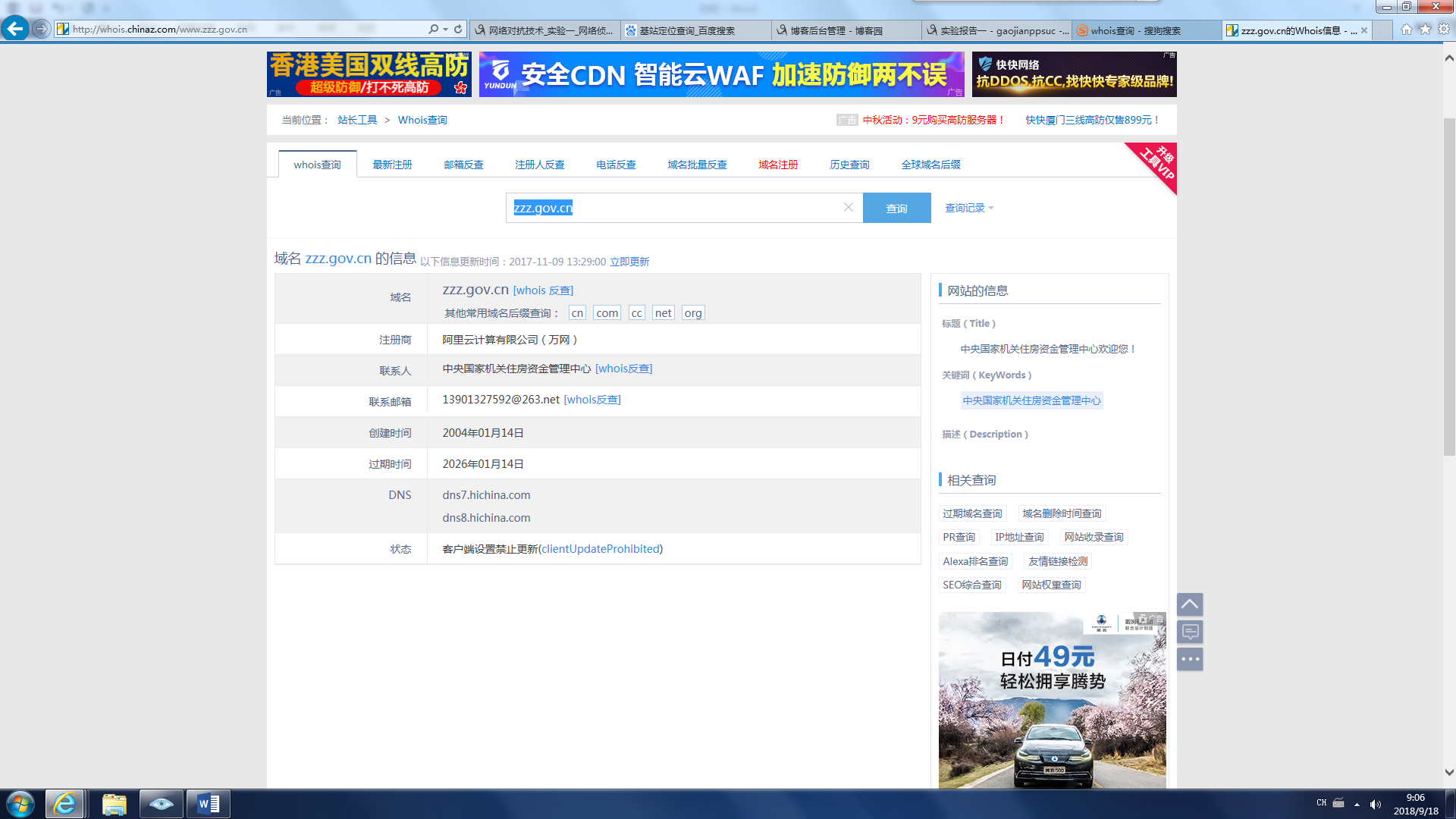This screenshot has width=1456, height=819.
Task: Open the favorites star icon
Action: click(1425, 29)
